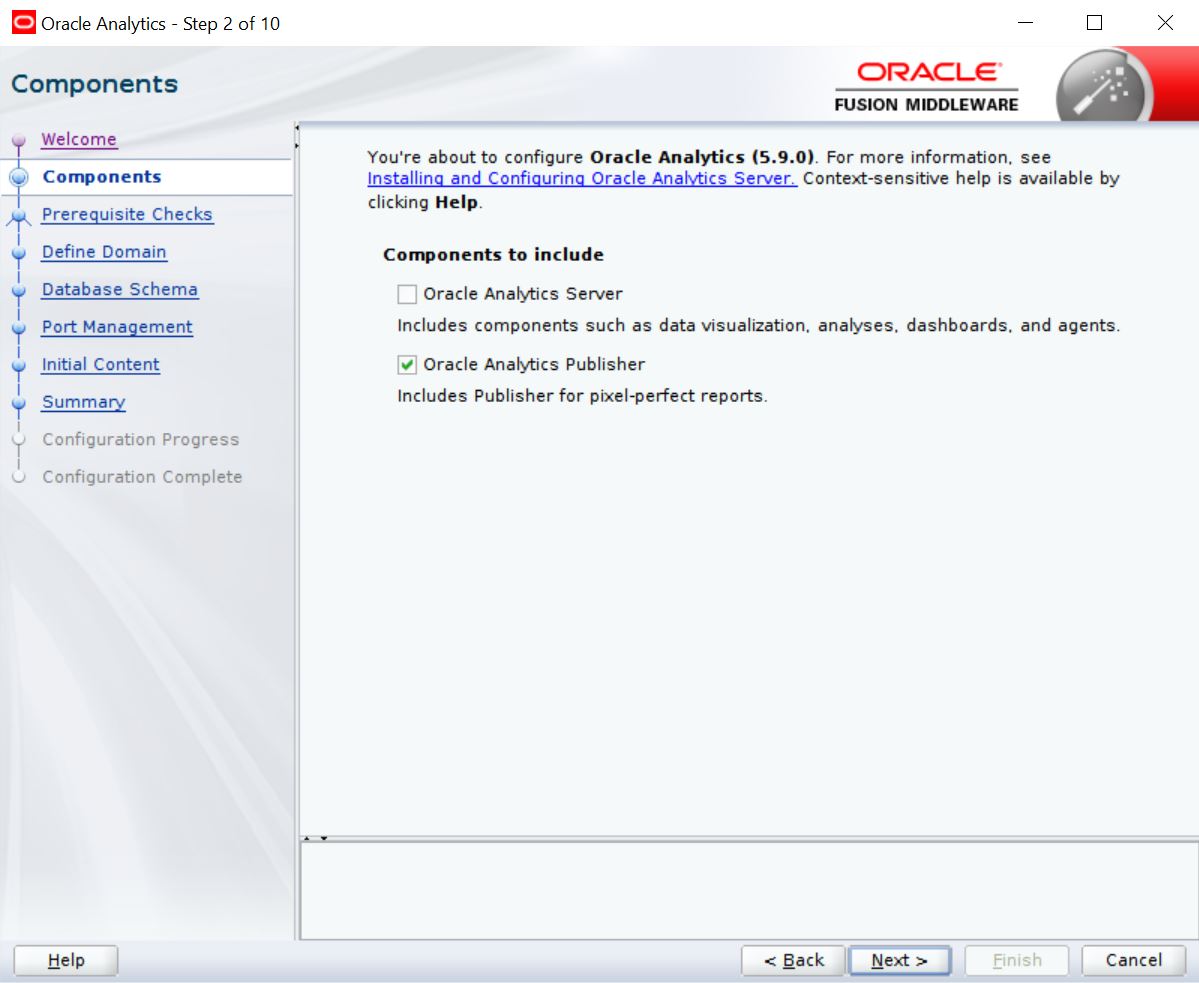This screenshot has width=1199, height=983.
Task: Uncheck the Oracle Analytics Publisher checkbox
Action: (407, 365)
